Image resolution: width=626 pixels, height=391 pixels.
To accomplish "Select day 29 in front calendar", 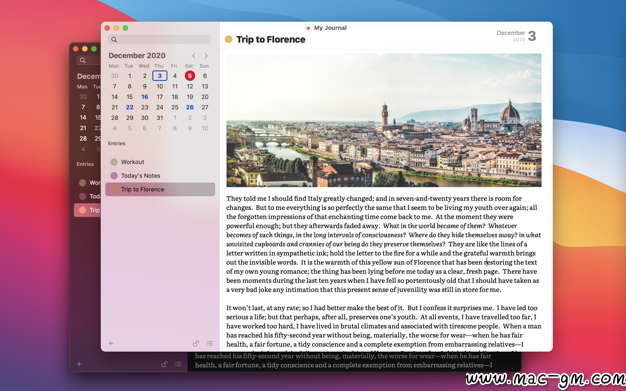I will tap(129, 117).
